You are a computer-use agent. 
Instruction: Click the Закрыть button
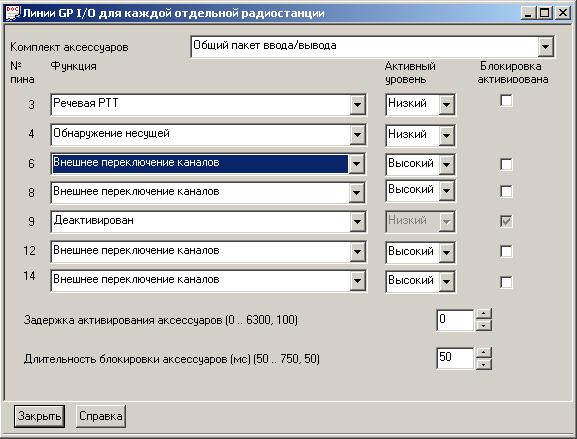click(39, 416)
